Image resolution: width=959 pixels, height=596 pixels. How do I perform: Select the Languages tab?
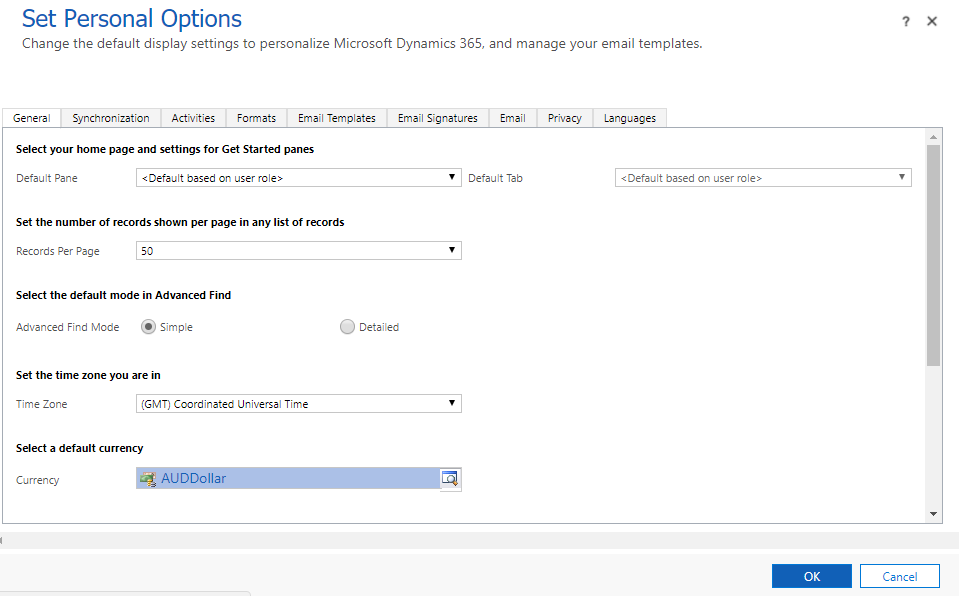coord(630,118)
